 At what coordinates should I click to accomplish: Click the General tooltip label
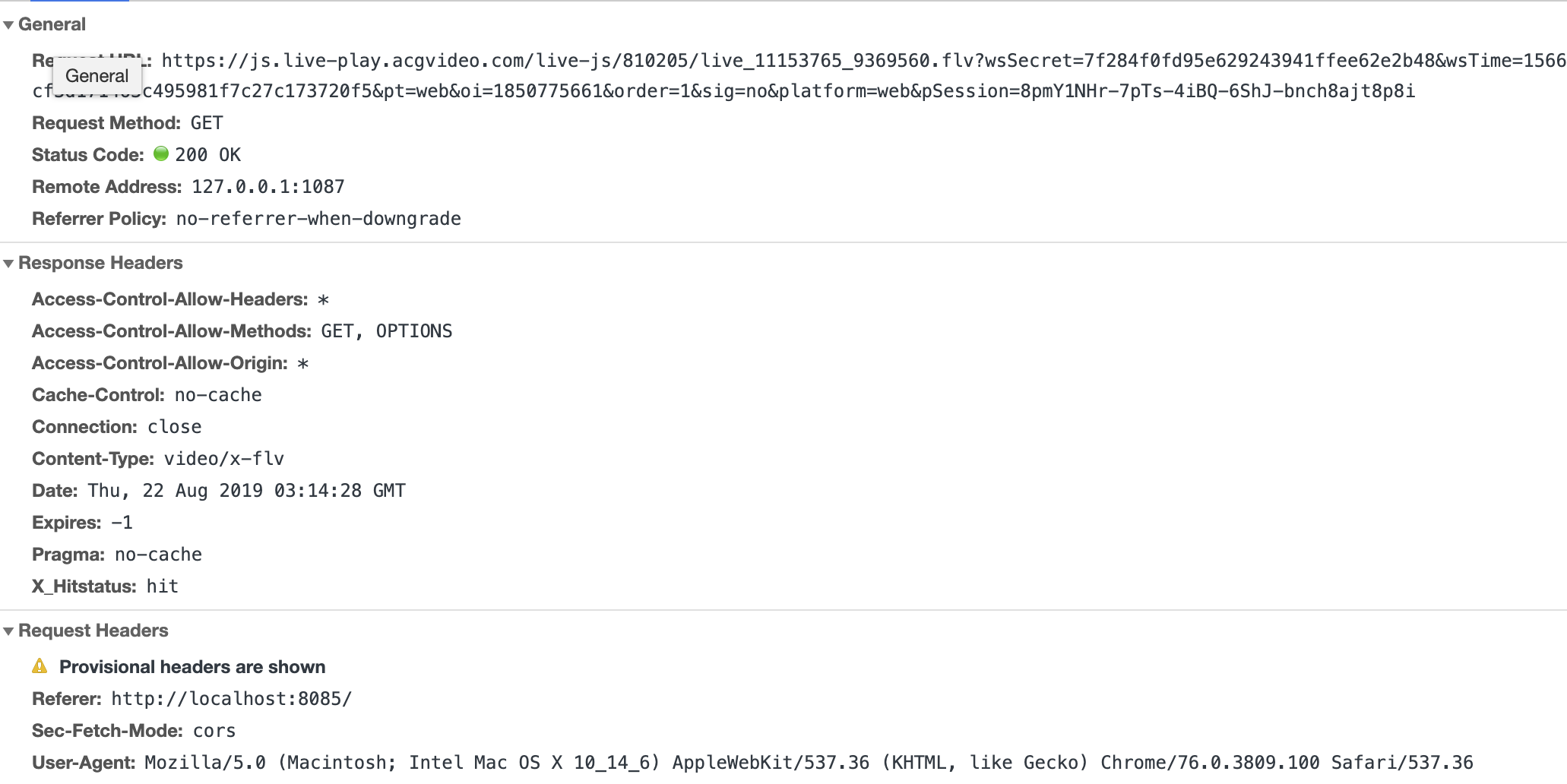pos(97,75)
